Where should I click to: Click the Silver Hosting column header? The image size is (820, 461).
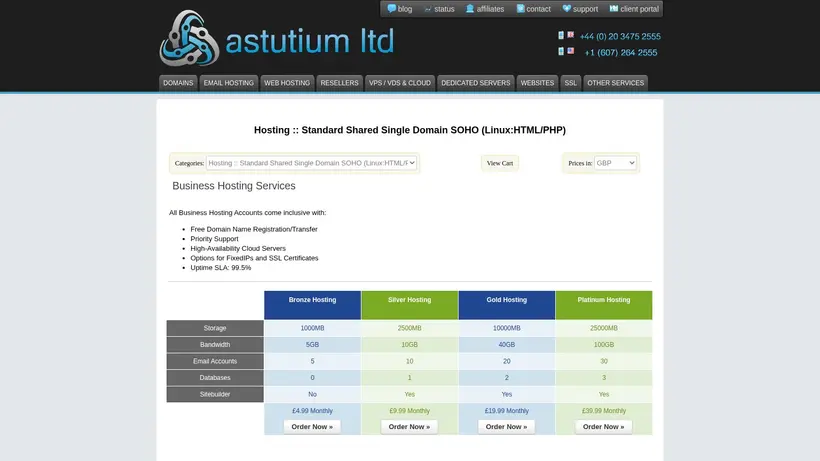pos(409,305)
